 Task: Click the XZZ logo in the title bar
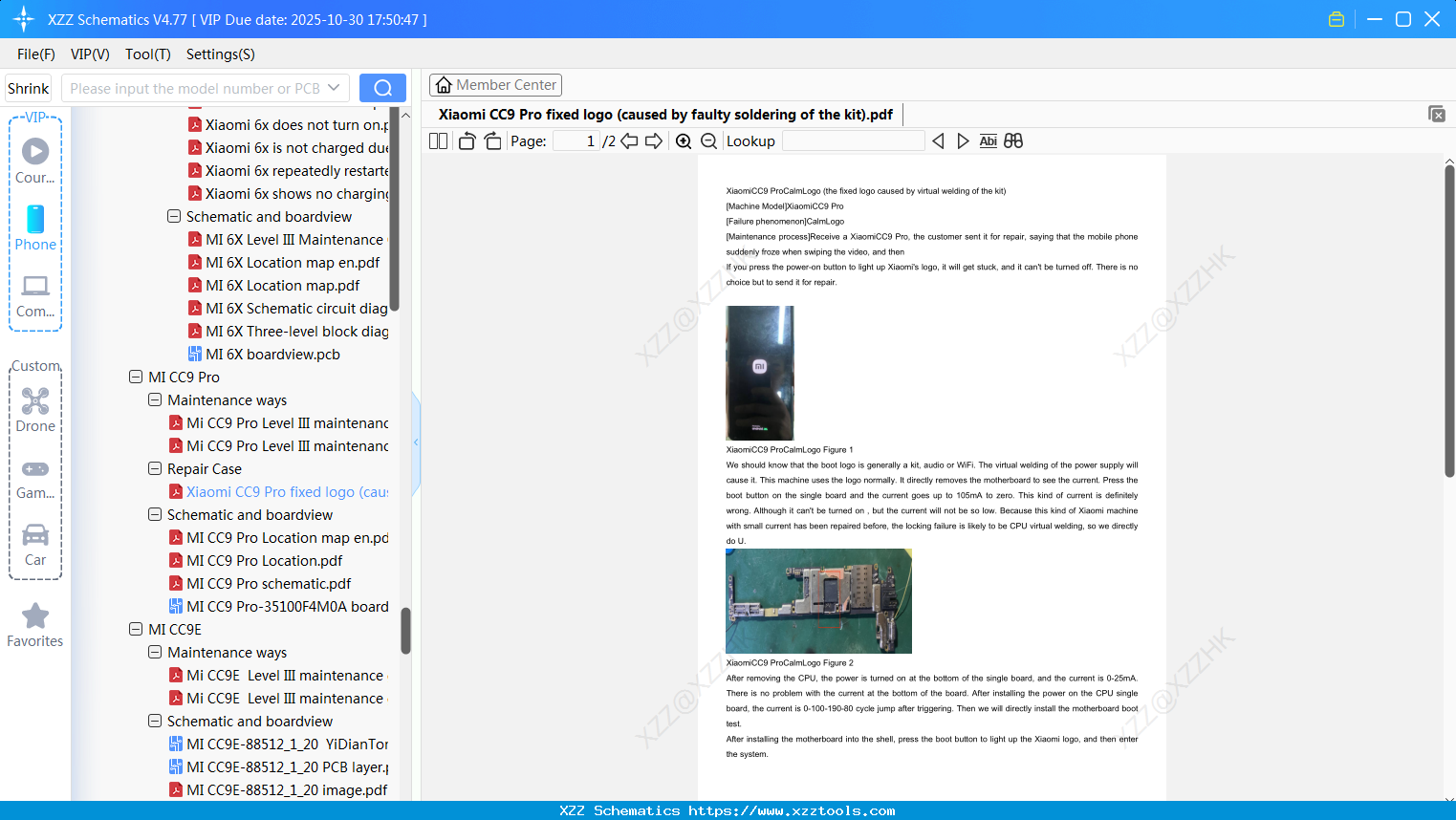[x=23, y=19]
